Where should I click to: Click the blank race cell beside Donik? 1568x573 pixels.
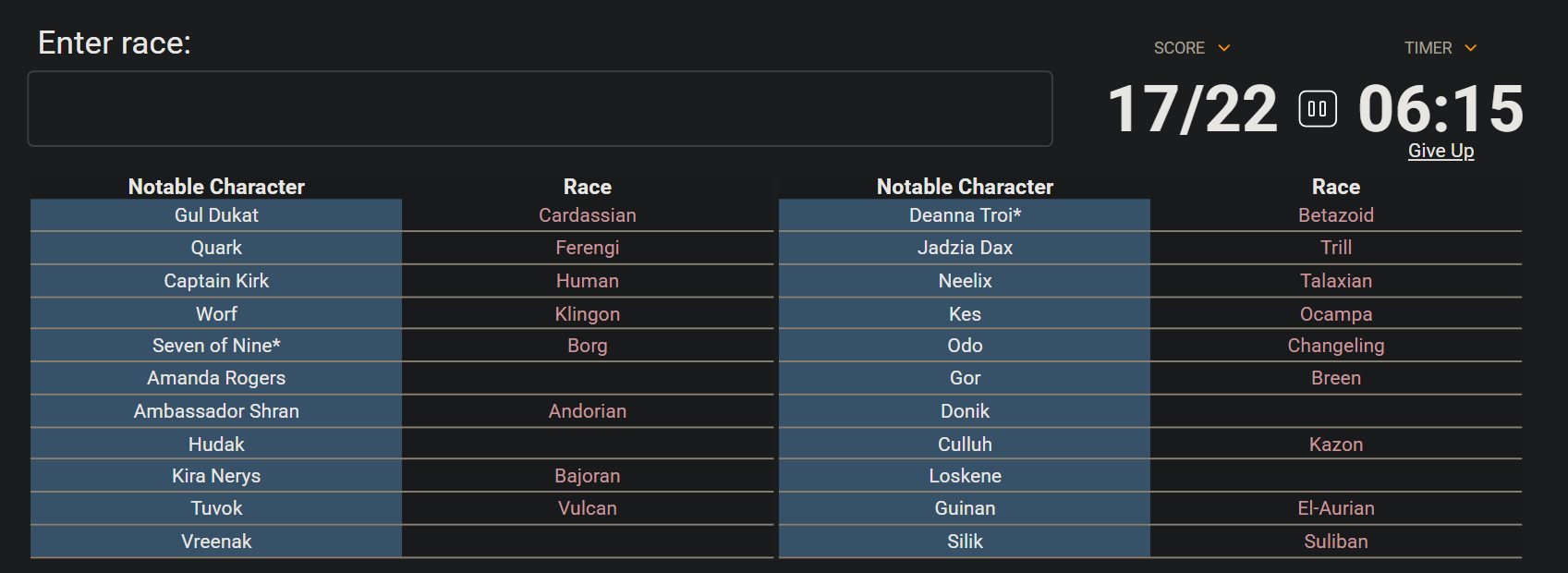pyautogui.click(x=1335, y=411)
